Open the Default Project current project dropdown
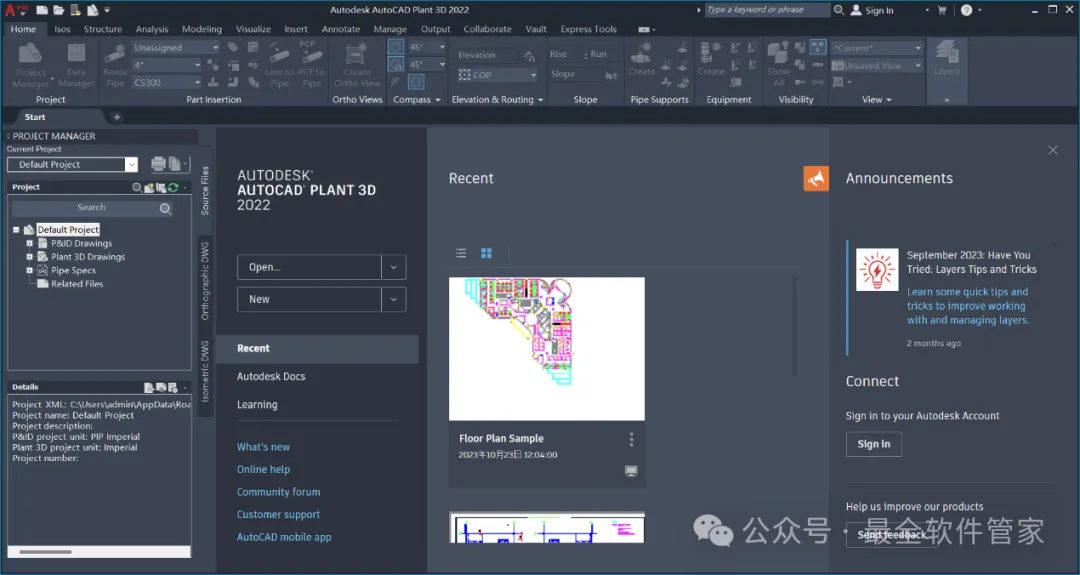1080x575 pixels. (x=131, y=165)
